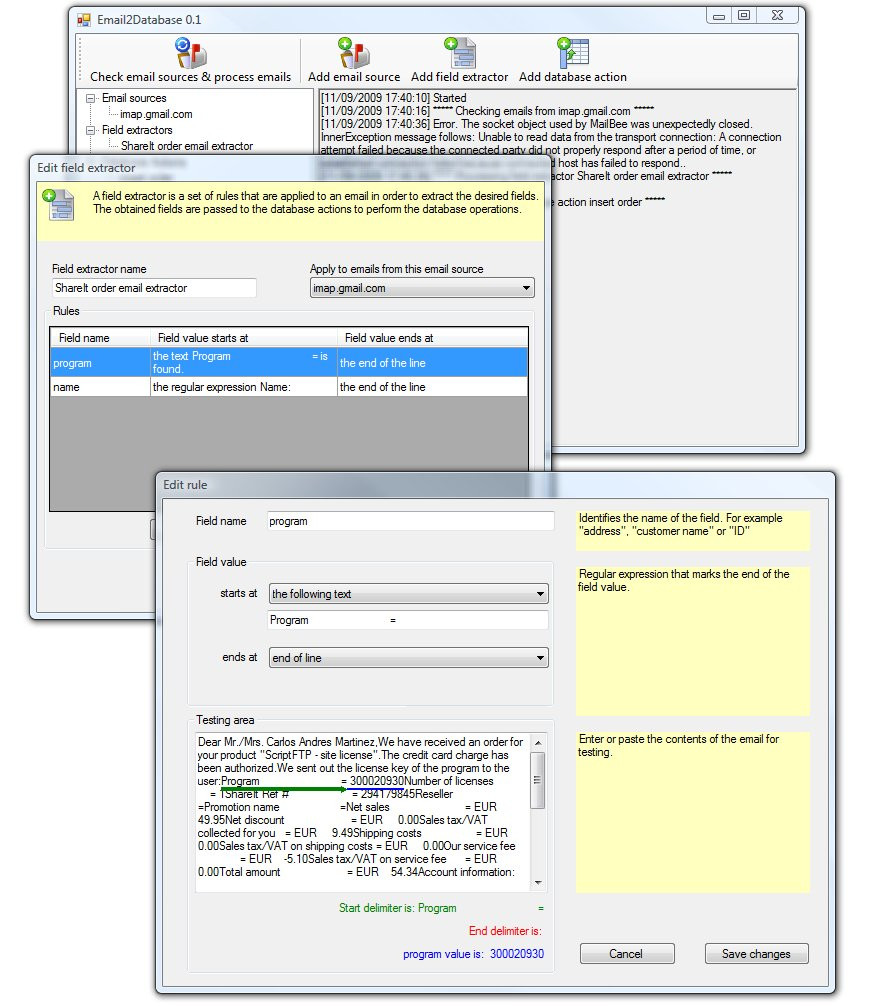Click the 'program value is: 300020930' text

(x=473, y=954)
